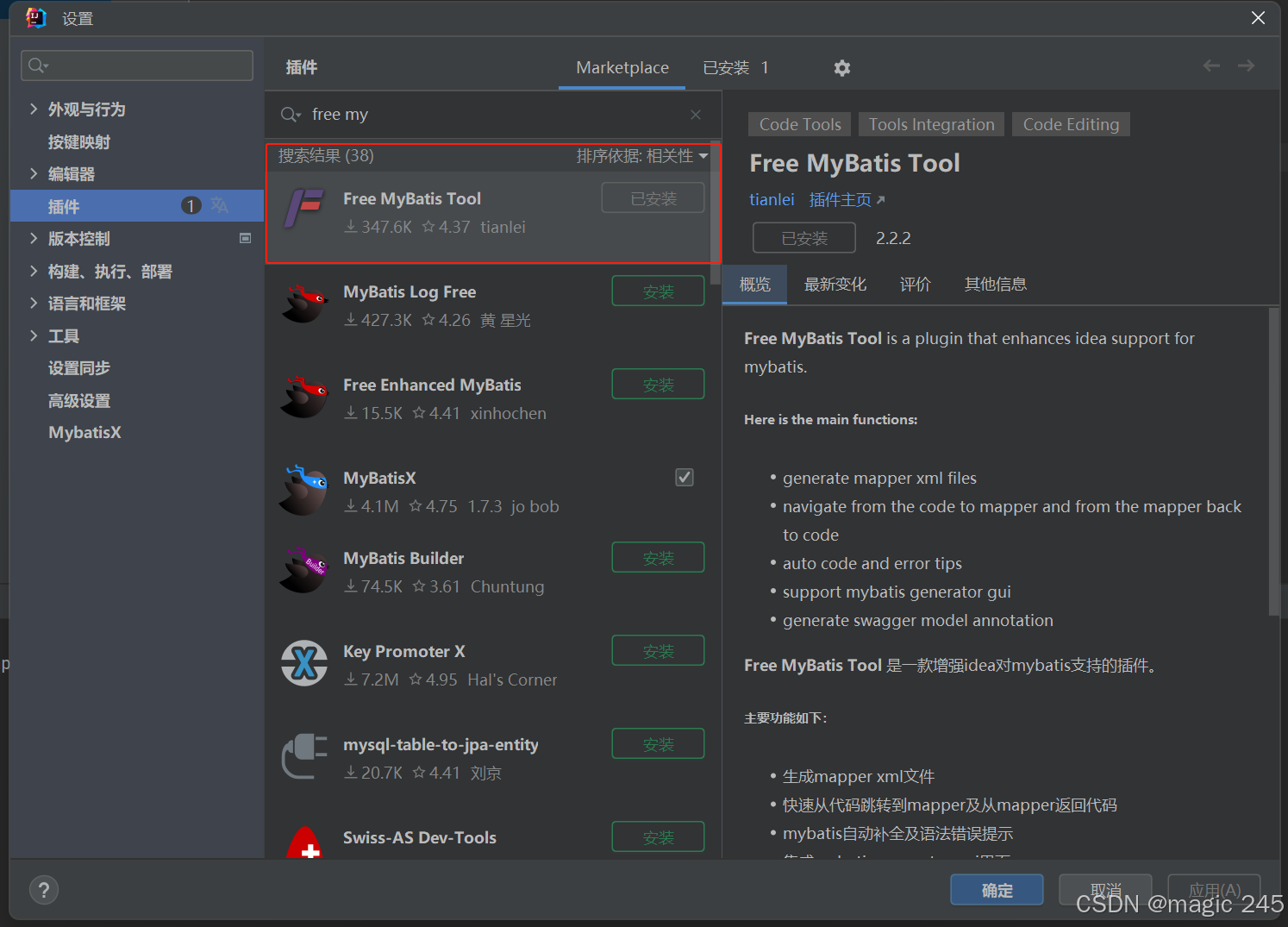
Task: Expand the 版本控制 settings node
Action: (x=34, y=238)
